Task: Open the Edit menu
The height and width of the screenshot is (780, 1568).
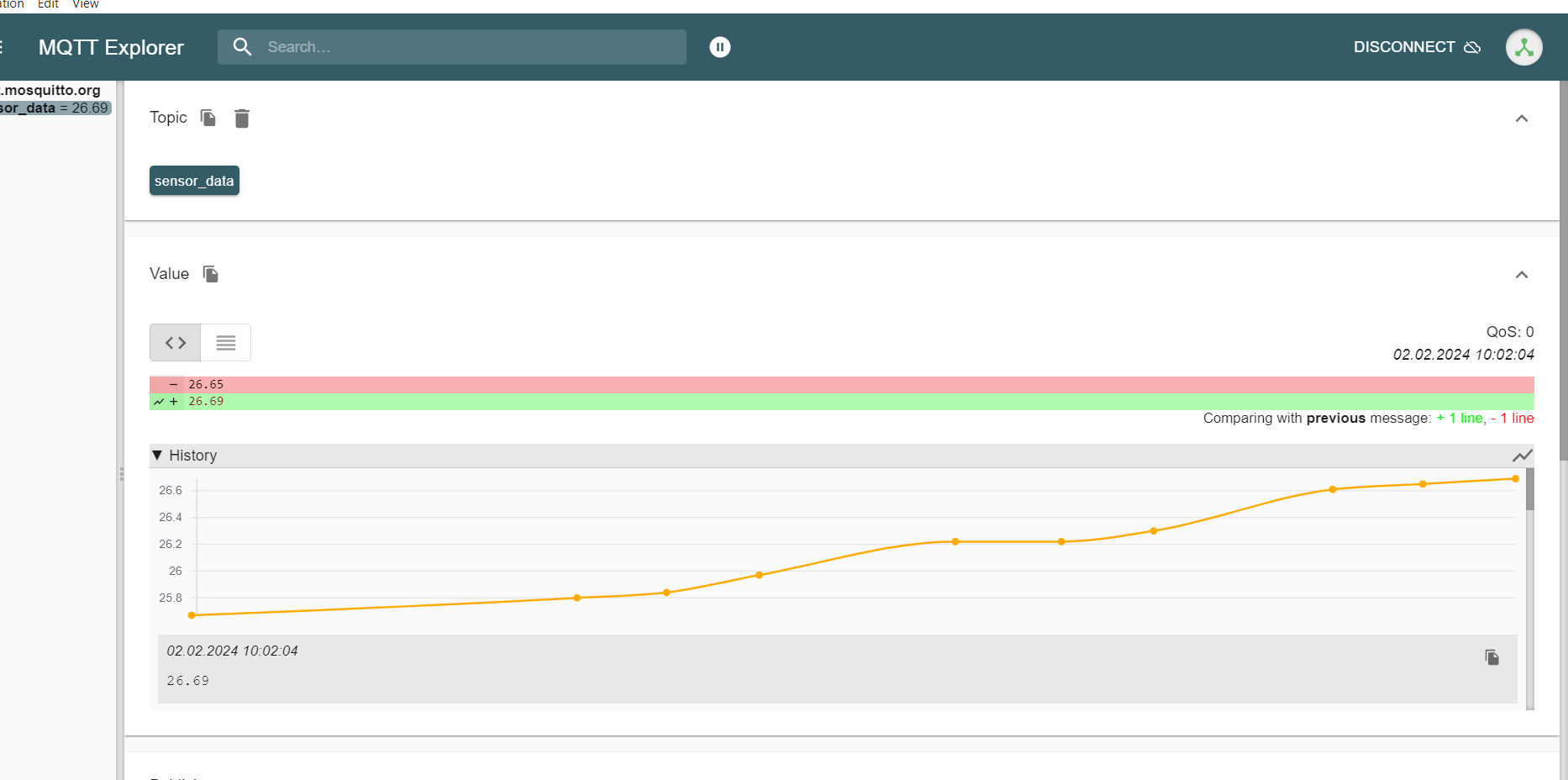Action: (x=48, y=4)
